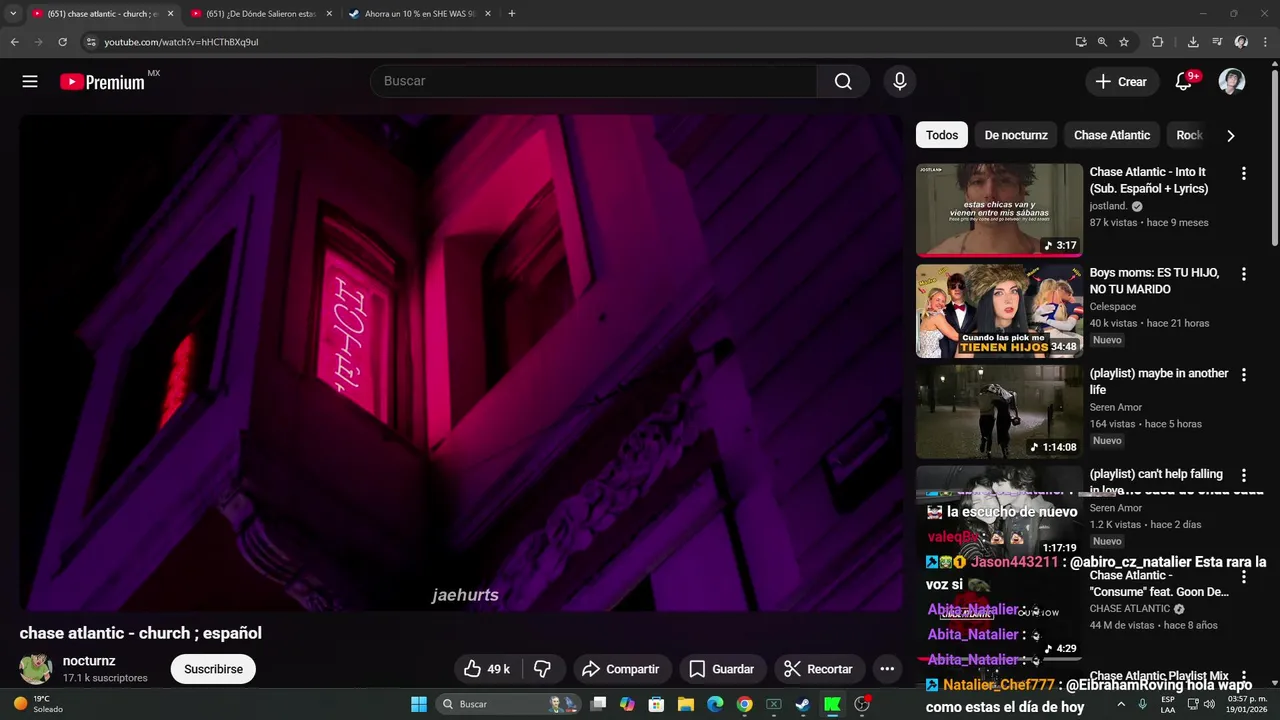Open Steam from the taskbar

pos(802,704)
